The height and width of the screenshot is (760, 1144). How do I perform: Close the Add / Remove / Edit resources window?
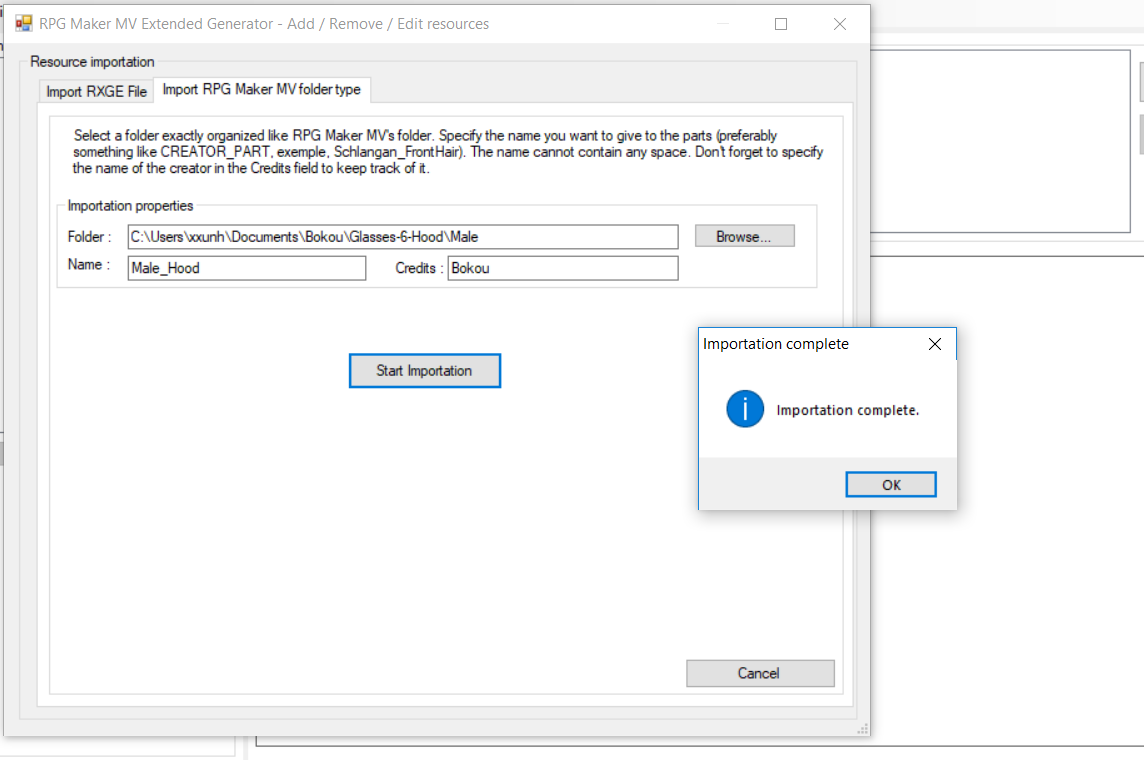coord(840,24)
